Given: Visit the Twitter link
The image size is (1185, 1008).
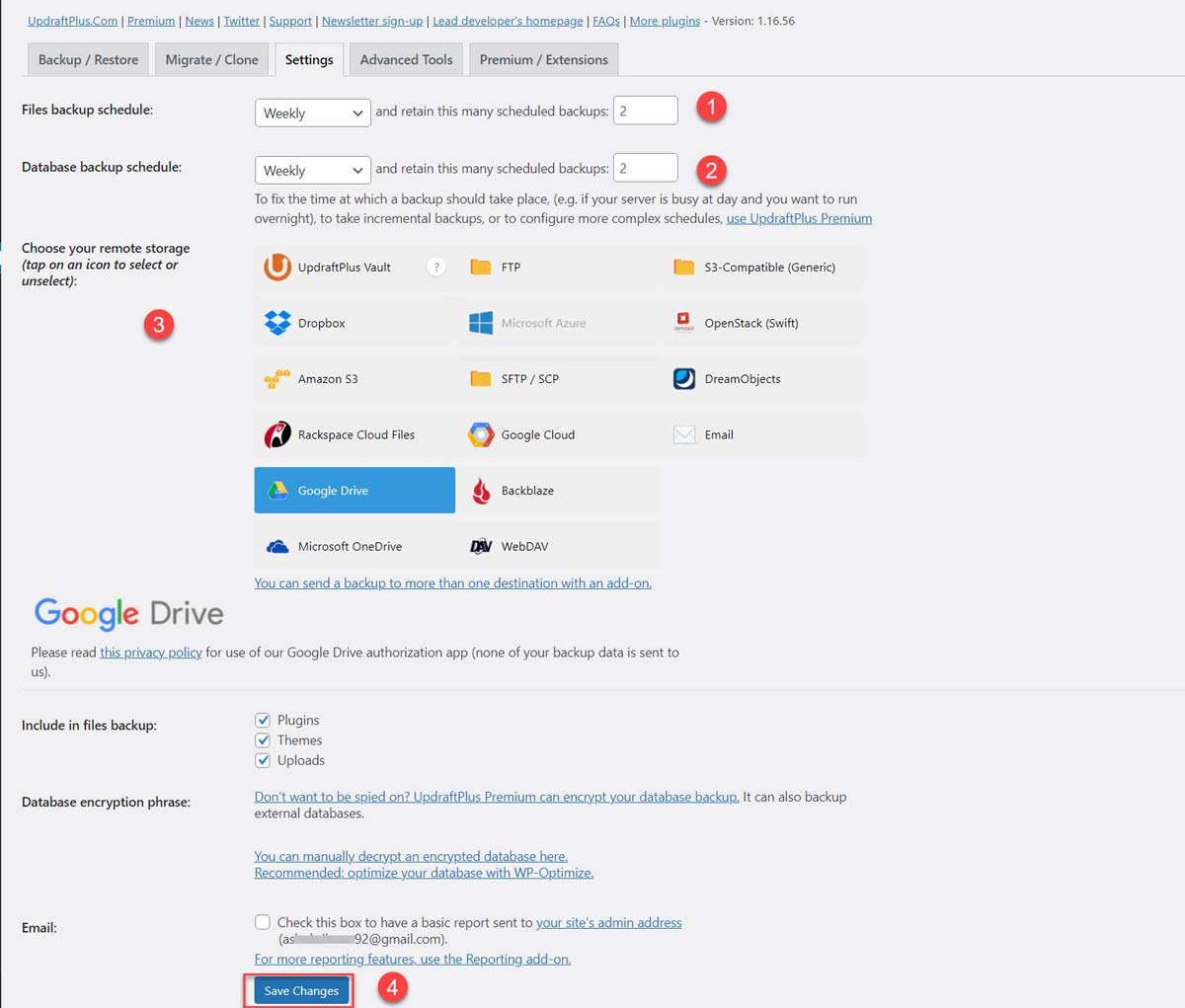Looking at the screenshot, I should tap(242, 21).
